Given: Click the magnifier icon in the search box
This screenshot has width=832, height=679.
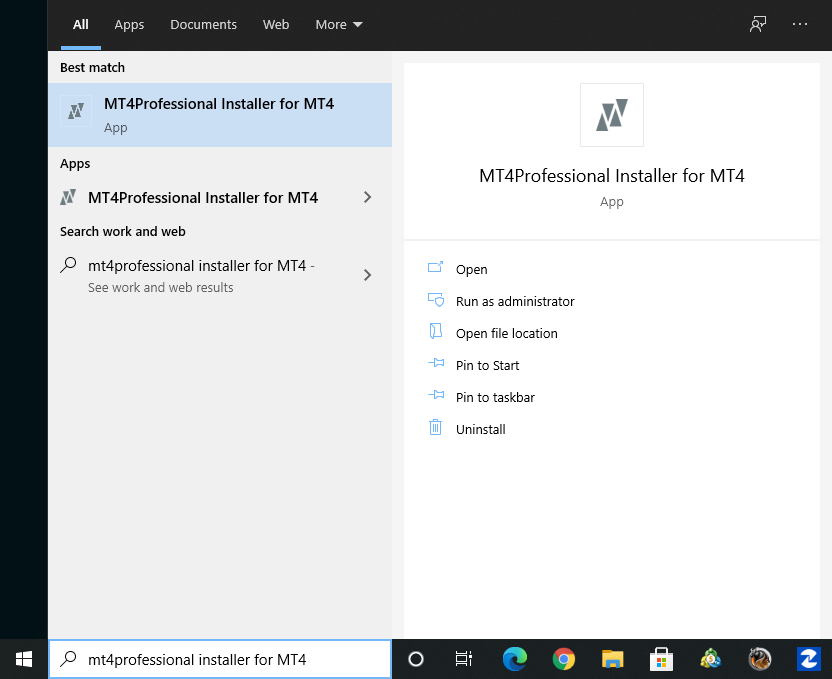Looking at the screenshot, I should click(68, 658).
